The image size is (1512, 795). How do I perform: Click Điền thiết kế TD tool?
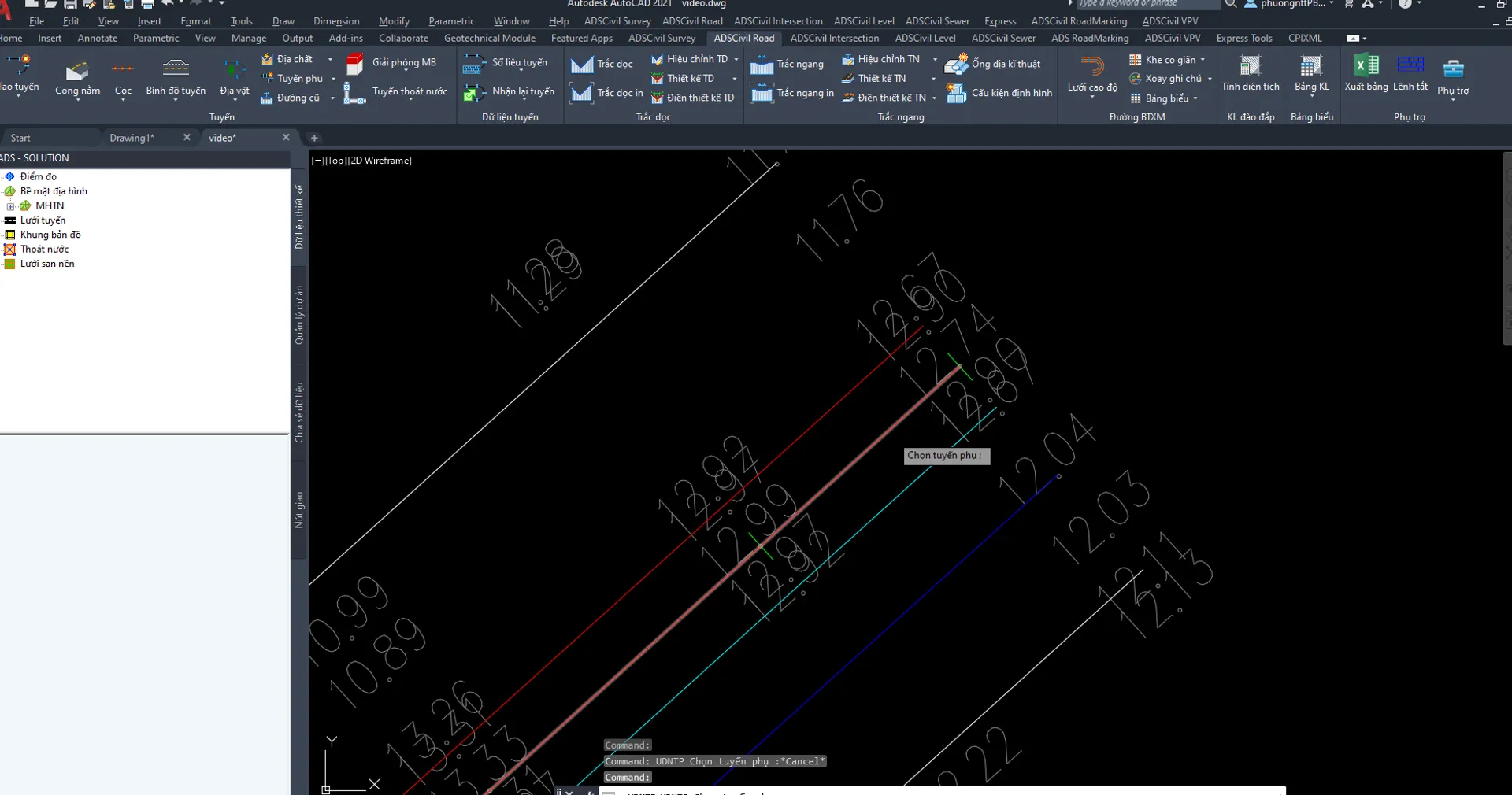tap(692, 98)
